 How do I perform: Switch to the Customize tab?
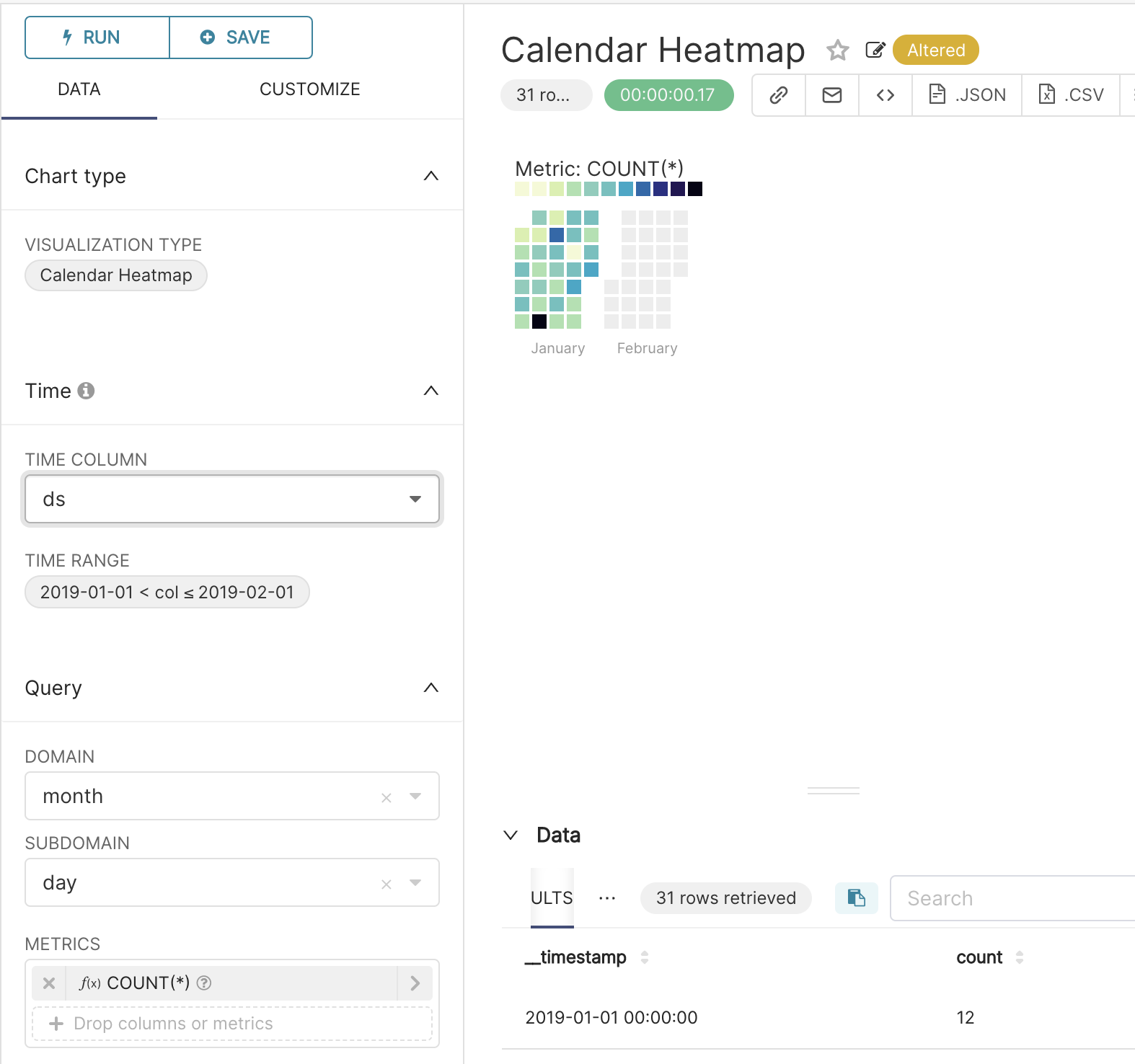(310, 89)
